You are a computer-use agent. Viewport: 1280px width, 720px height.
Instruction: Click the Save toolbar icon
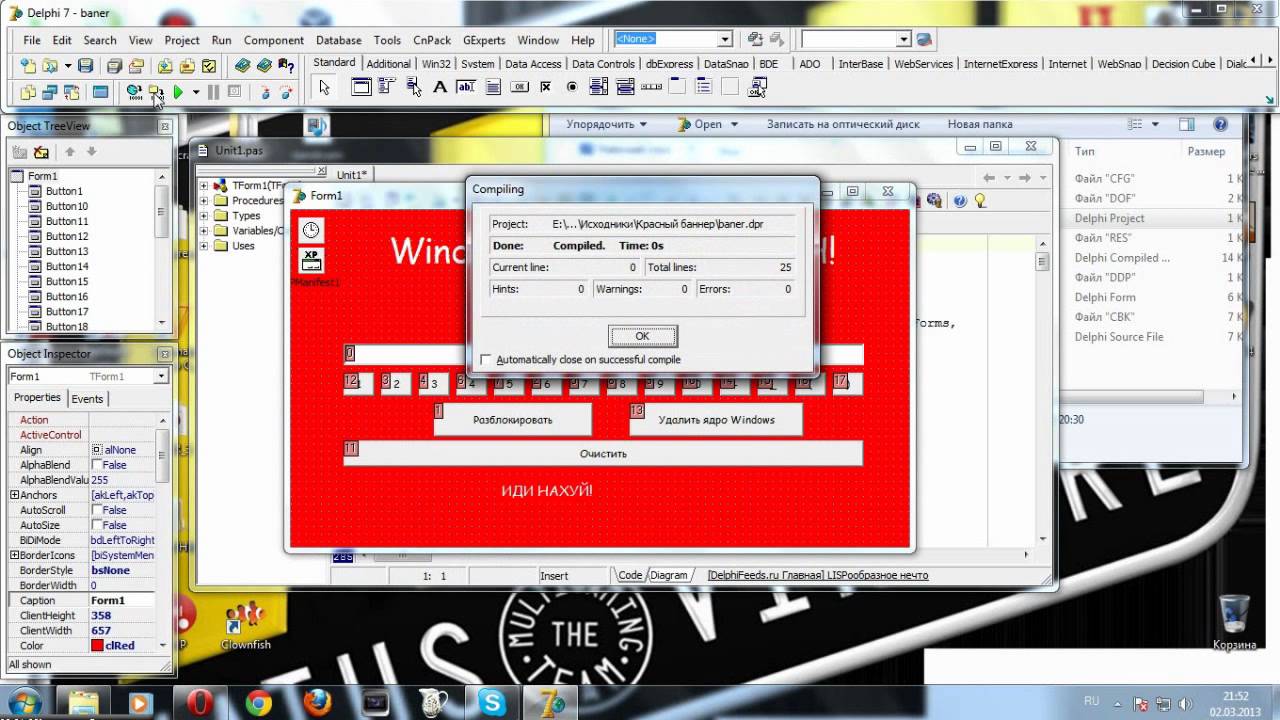pos(86,66)
